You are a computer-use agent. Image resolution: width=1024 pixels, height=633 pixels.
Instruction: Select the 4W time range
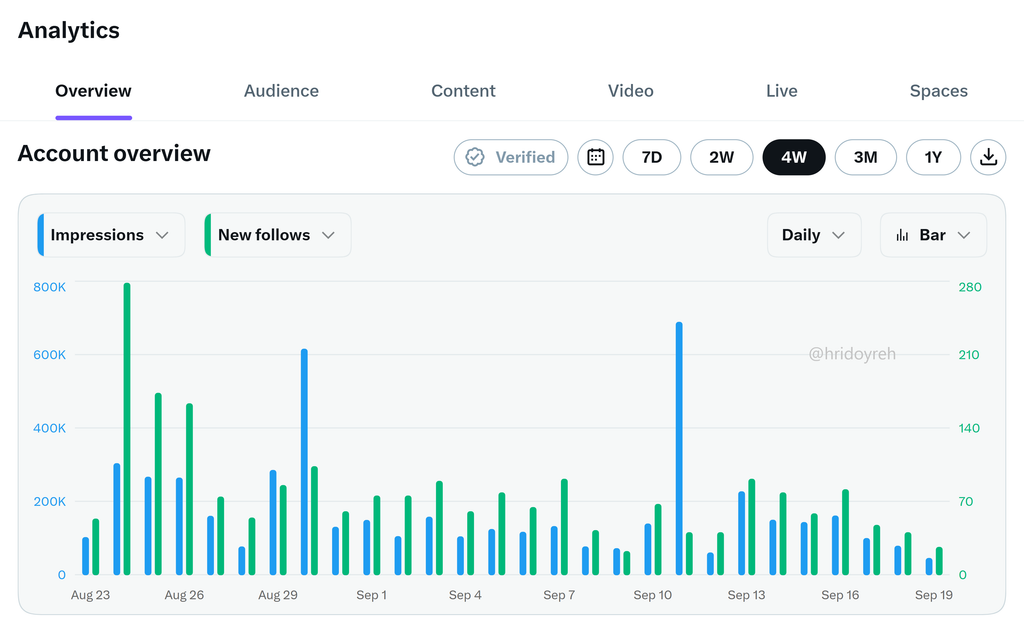[x=794, y=157]
